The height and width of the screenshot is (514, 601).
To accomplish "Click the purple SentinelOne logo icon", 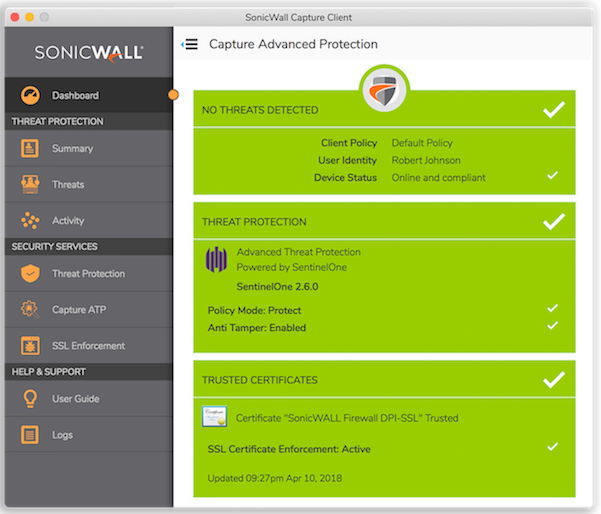I will pos(217,259).
